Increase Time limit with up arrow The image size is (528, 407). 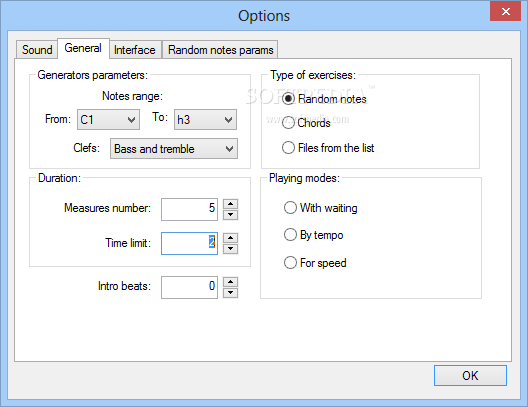click(x=231, y=238)
